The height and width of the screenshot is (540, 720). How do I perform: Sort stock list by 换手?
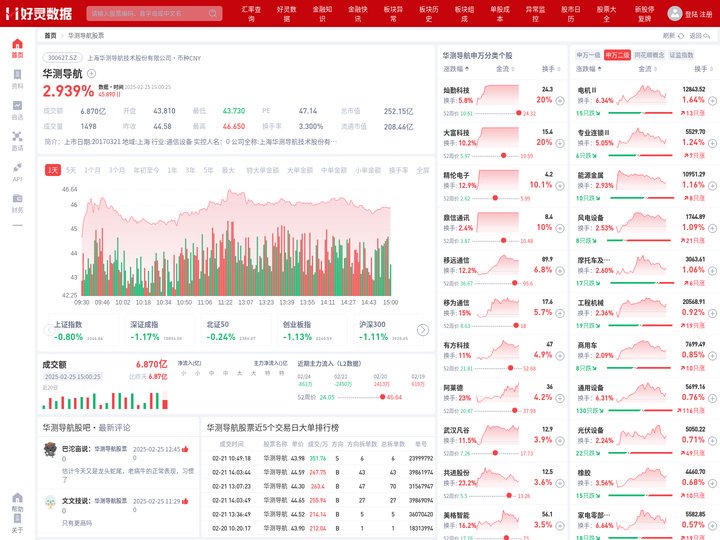[x=551, y=69]
